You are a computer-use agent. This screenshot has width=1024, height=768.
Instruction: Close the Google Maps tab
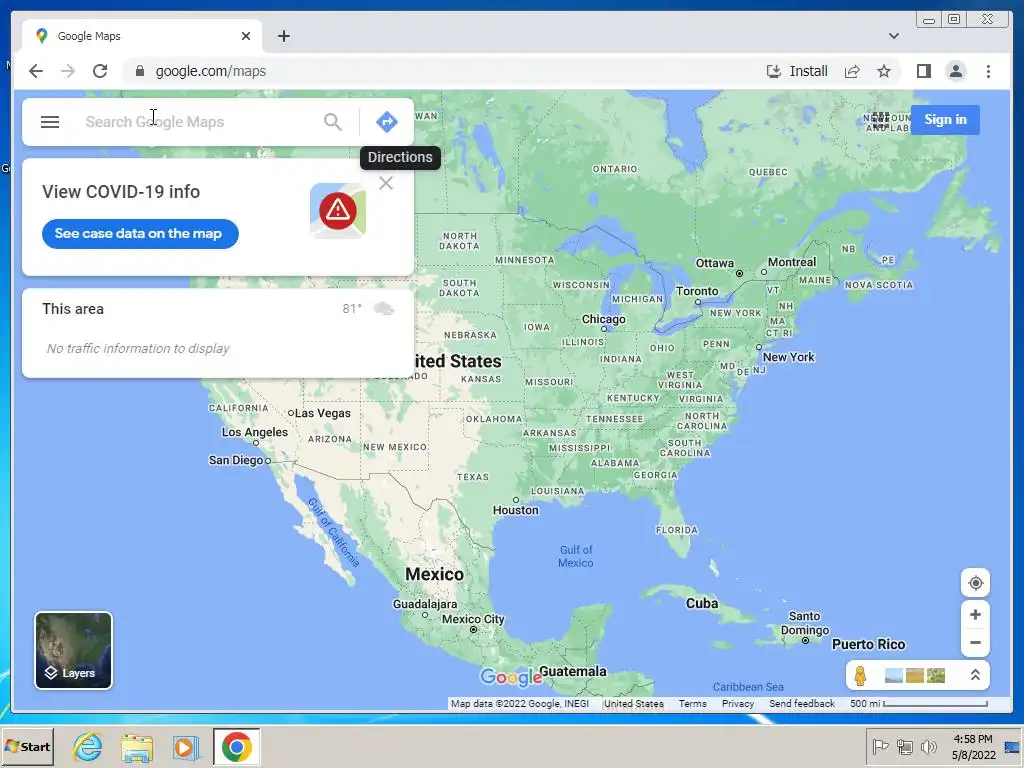246,36
